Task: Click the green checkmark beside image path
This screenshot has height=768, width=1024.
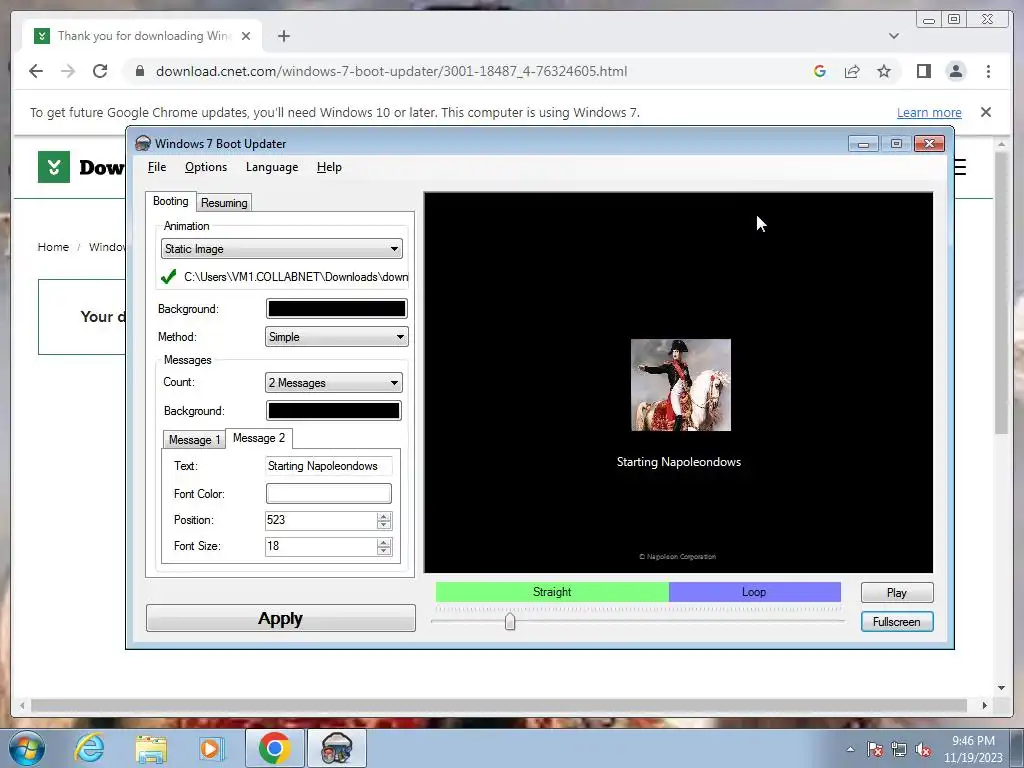Action: click(x=168, y=277)
